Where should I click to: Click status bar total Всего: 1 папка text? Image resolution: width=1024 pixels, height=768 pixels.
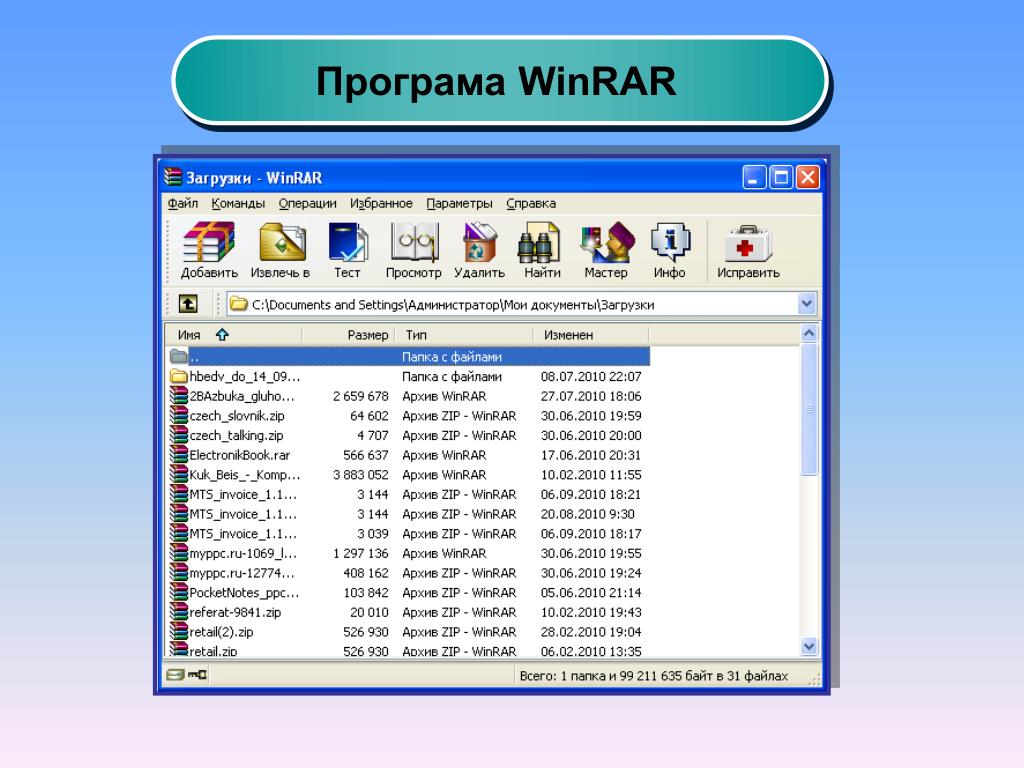click(x=654, y=676)
